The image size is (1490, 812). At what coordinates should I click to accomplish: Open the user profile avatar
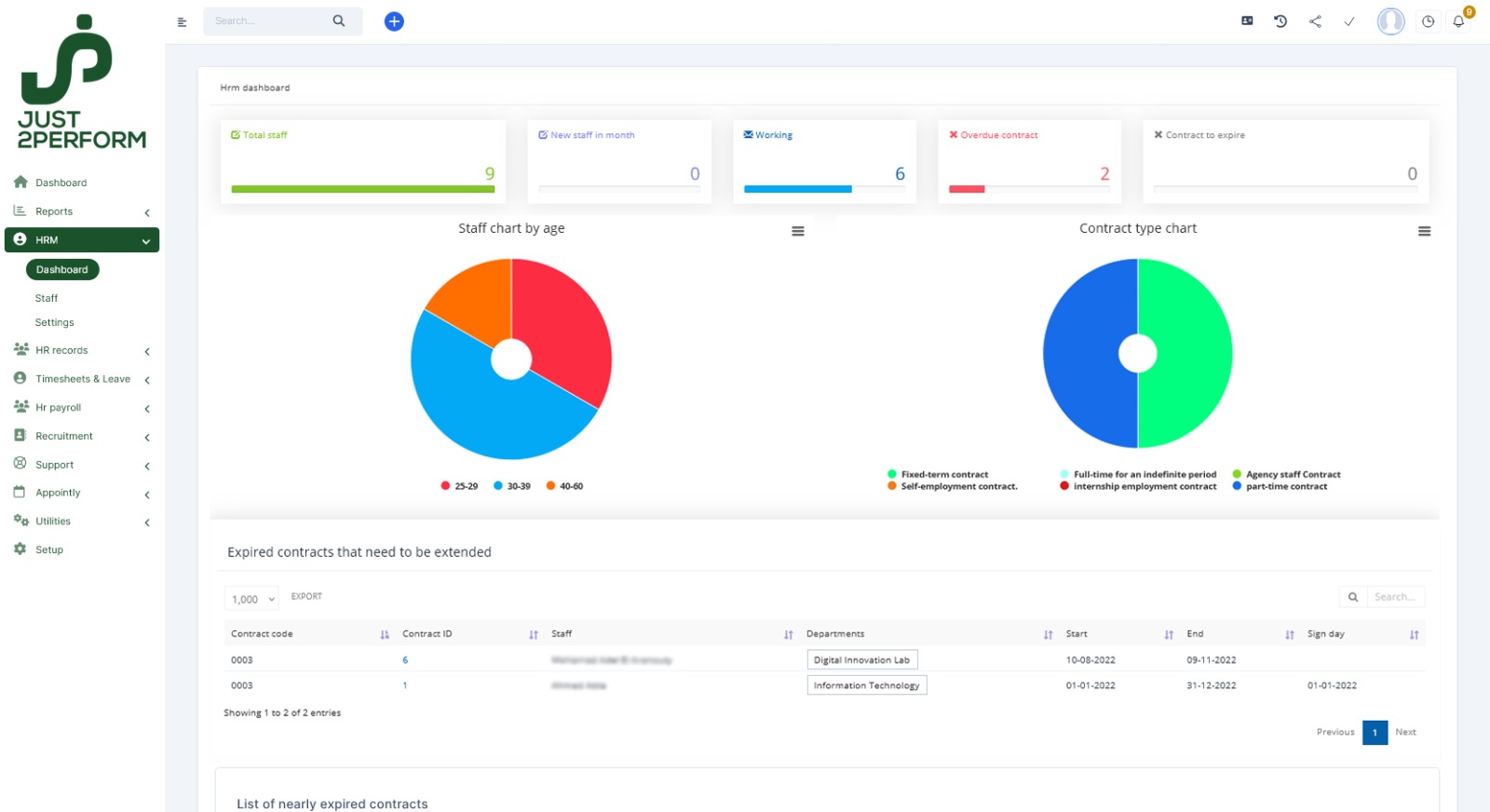1390,20
